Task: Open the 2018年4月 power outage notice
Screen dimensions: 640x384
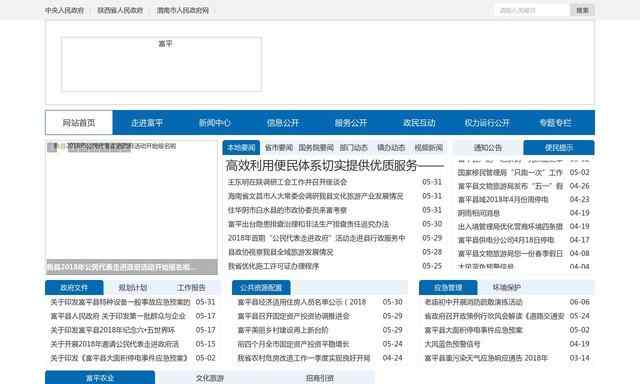Action: tap(503, 200)
